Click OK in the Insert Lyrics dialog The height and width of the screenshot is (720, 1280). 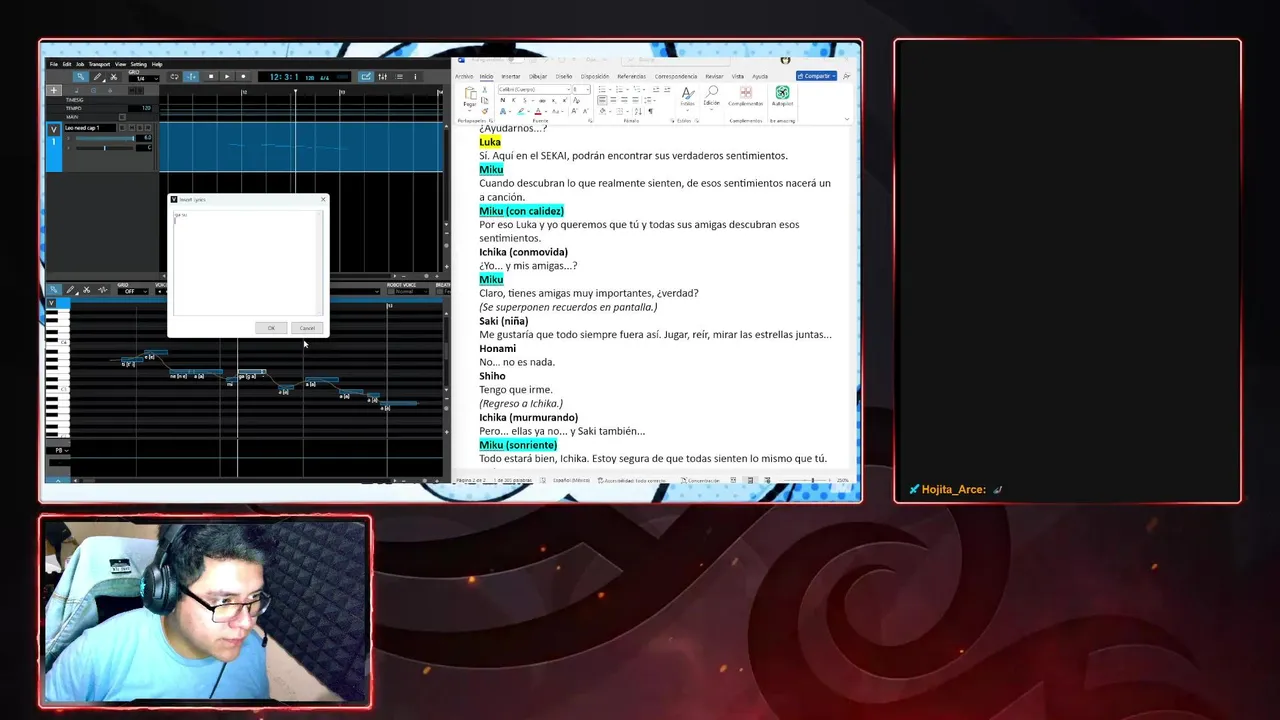pos(271,328)
